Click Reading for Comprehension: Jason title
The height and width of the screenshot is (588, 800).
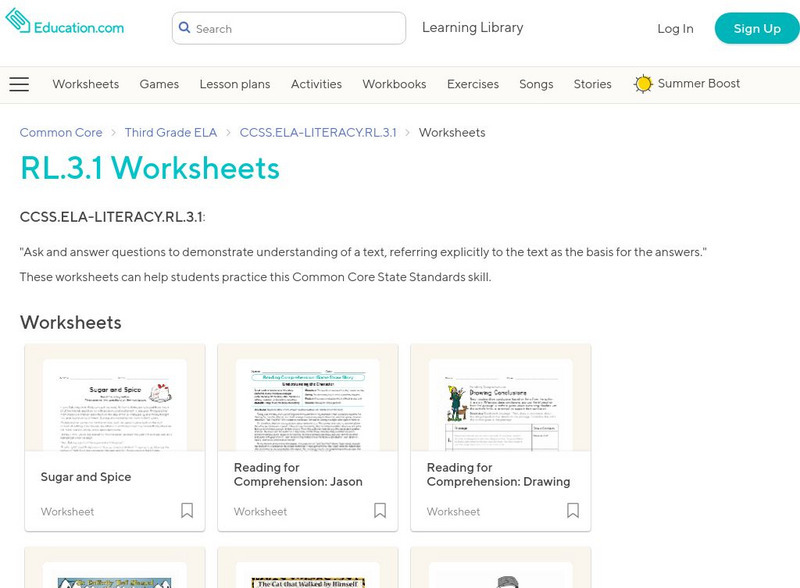[x=298, y=475]
